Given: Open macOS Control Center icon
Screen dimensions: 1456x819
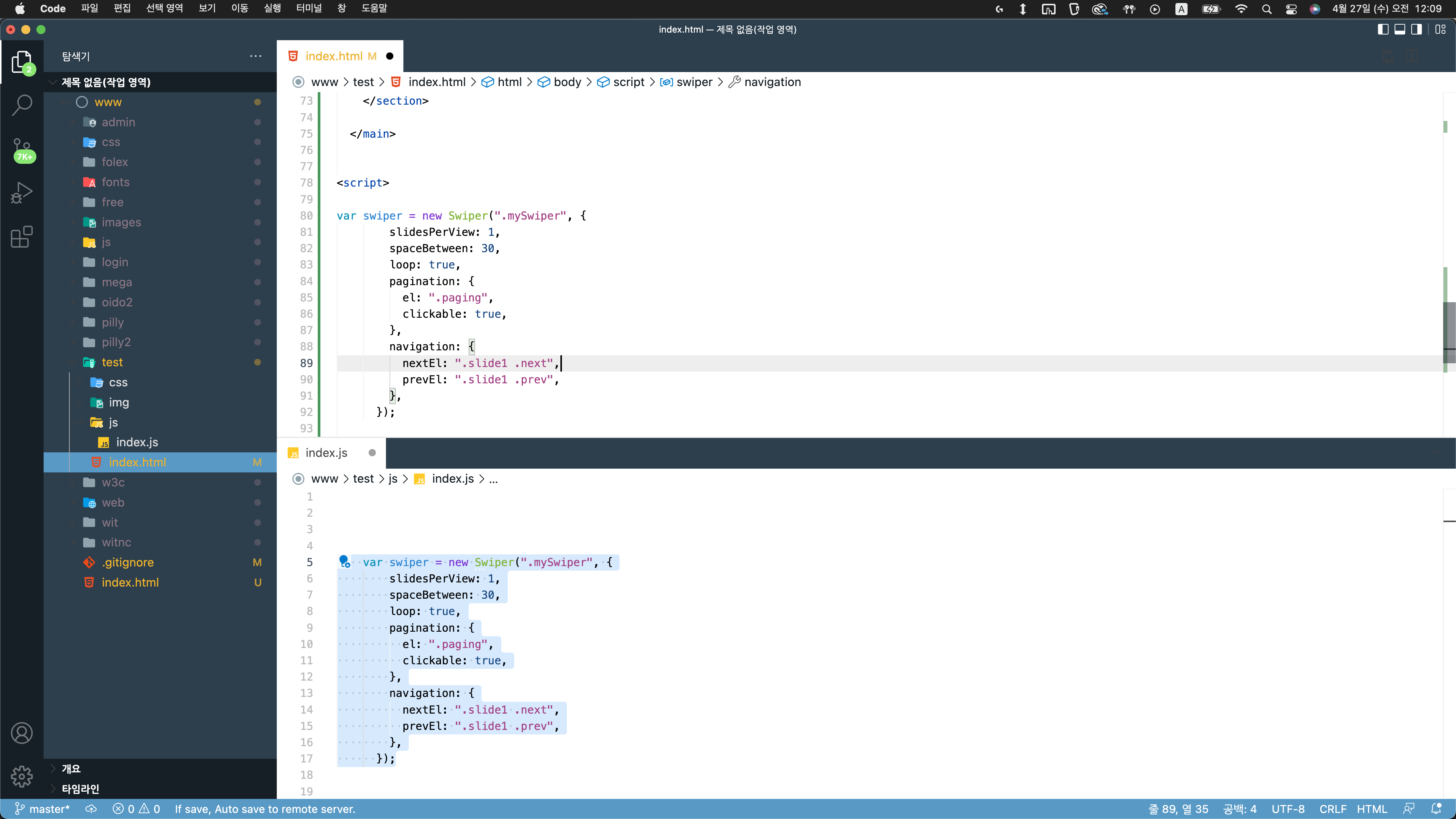Looking at the screenshot, I should [x=1291, y=8].
